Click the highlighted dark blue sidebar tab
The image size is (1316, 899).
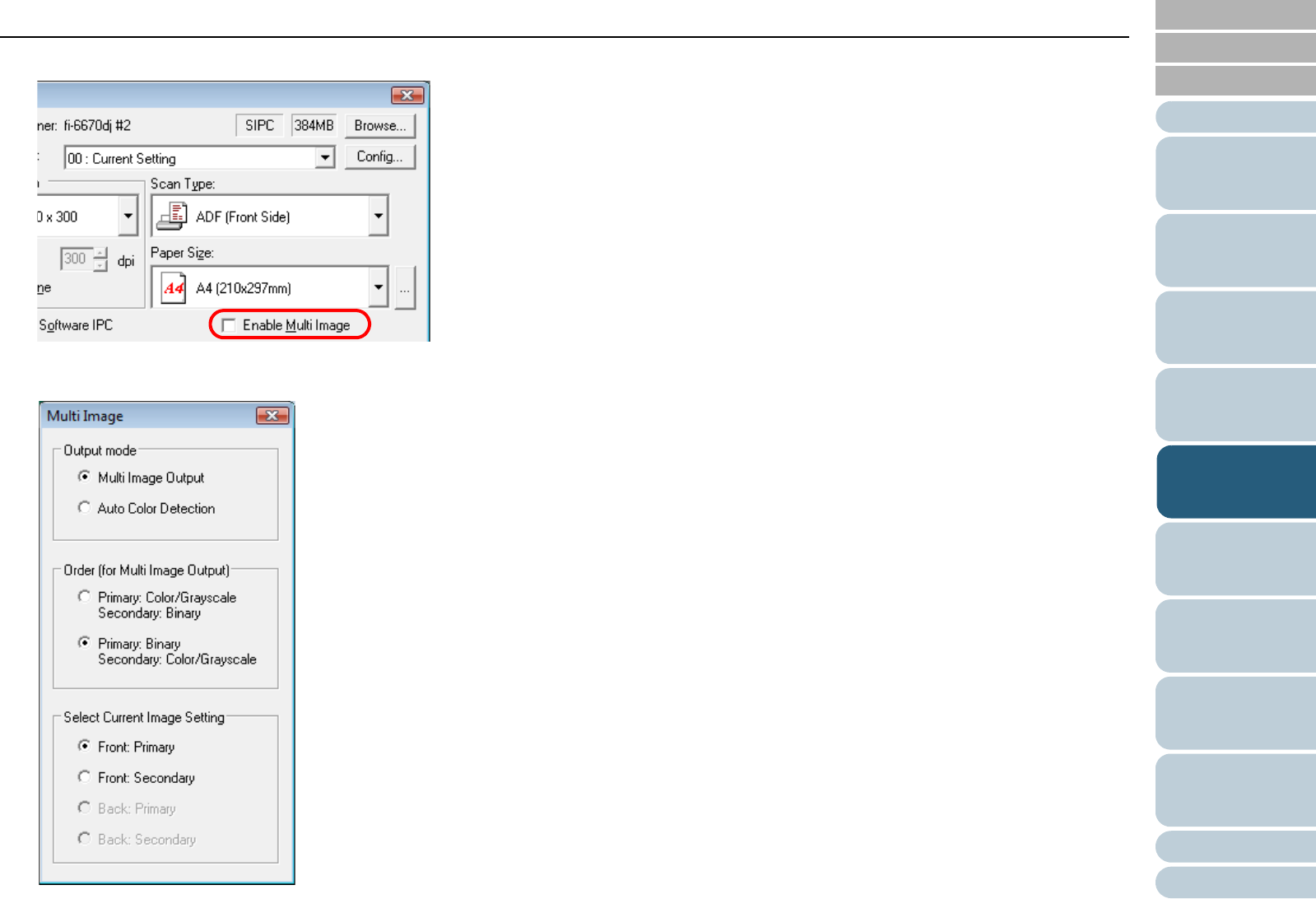[1236, 482]
